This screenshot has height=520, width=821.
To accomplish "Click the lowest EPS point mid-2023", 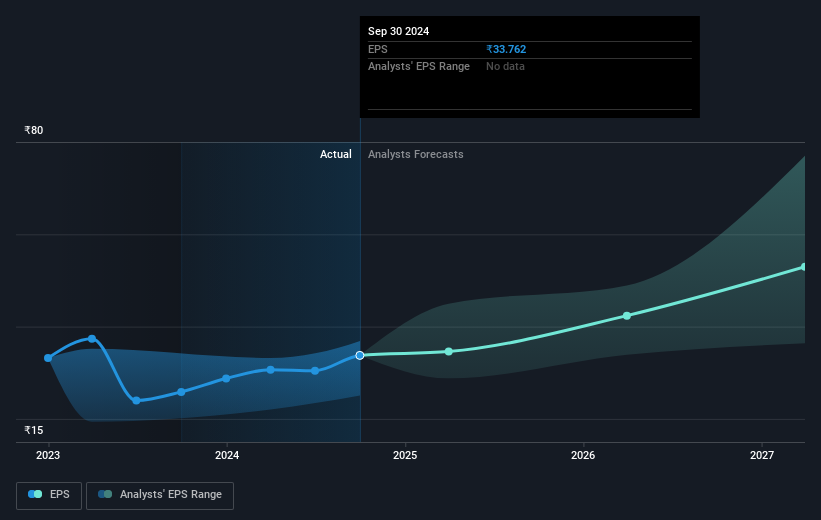I will point(137,401).
